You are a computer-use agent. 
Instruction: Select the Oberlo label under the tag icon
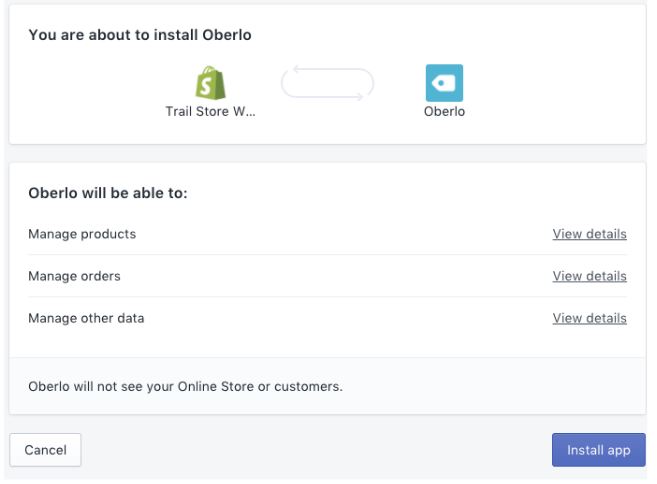tap(444, 111)
